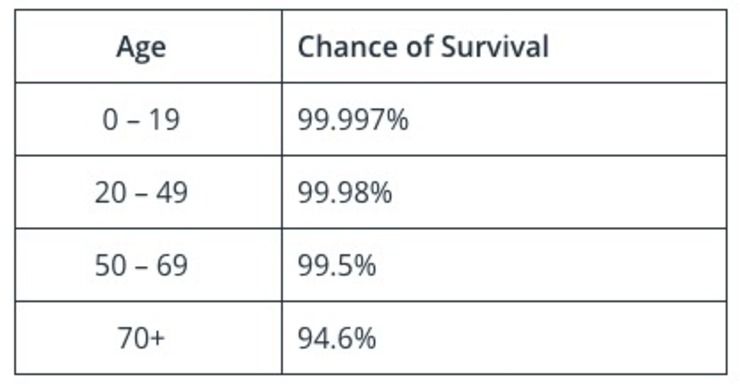The width and height of the screenshot is (740, 384).
Task: Click the word 'of' in the header
Action: [420, 46]
